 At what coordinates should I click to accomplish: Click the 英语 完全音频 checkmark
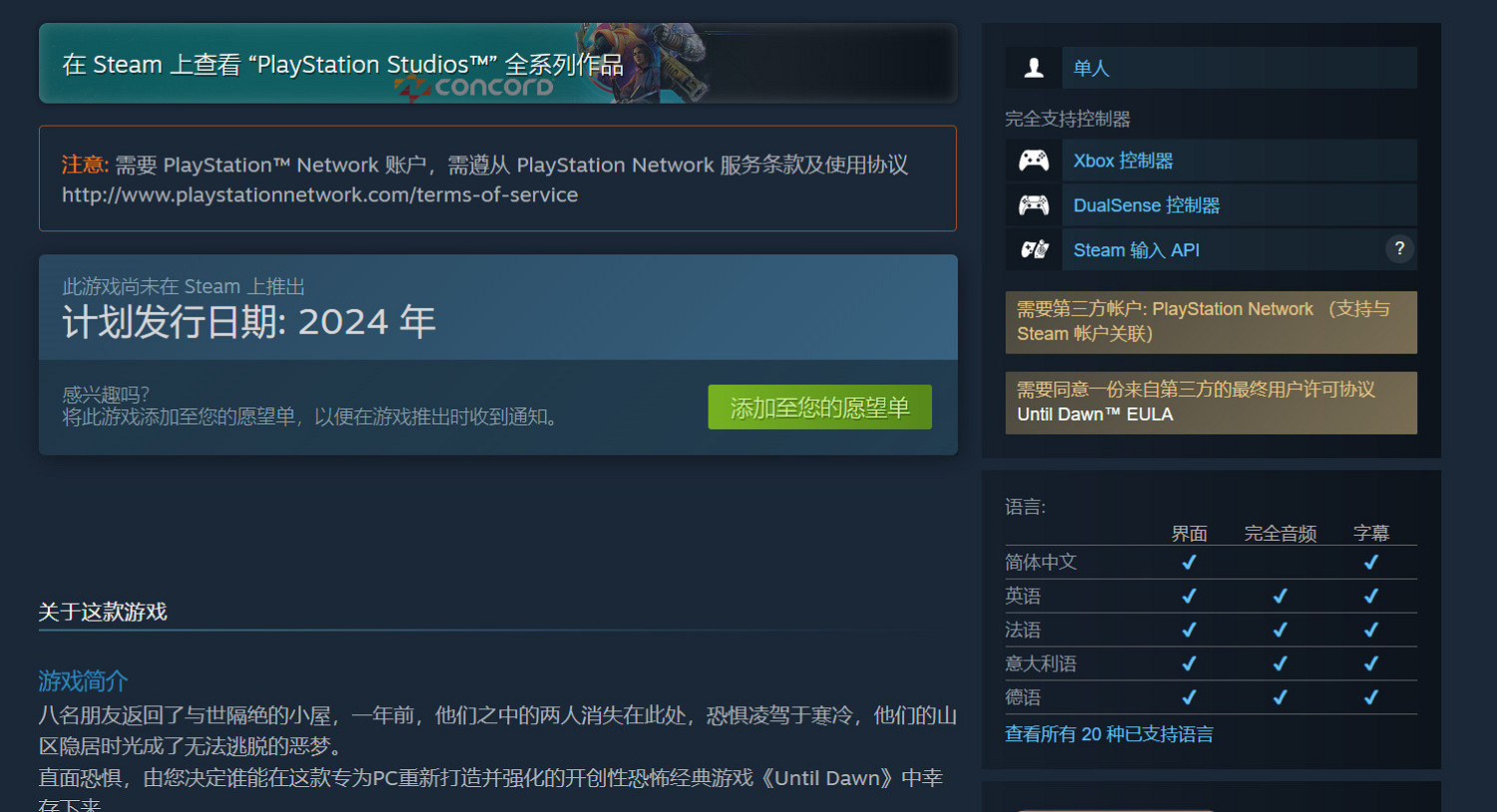click(x=1279, y=596)
